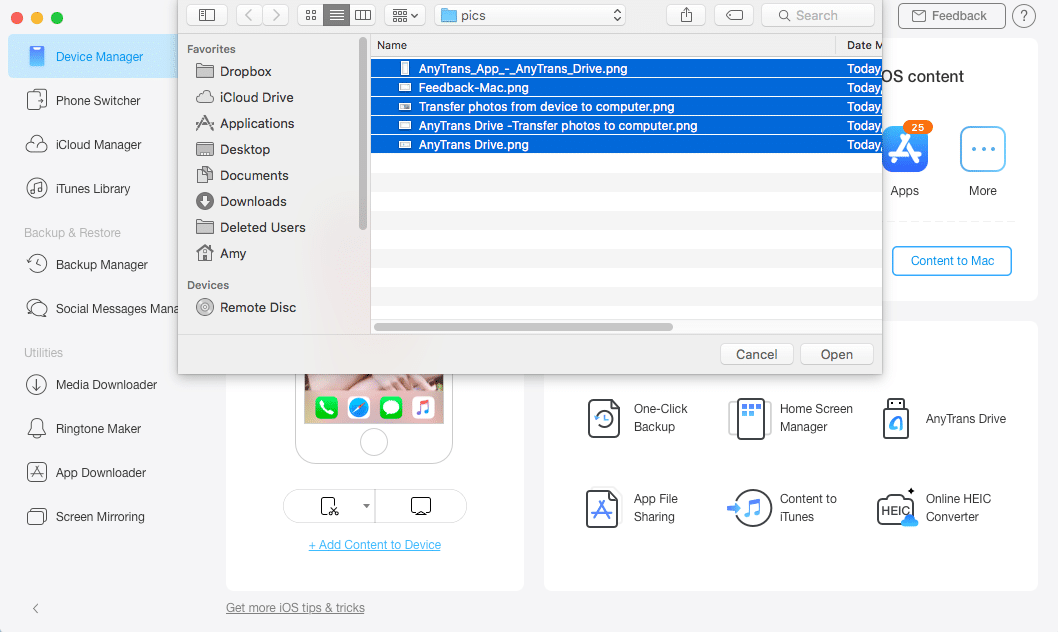Click the horizontal scrollbar in file list
The height and width of the screenshot is (632, 1058).
point(523,327)
